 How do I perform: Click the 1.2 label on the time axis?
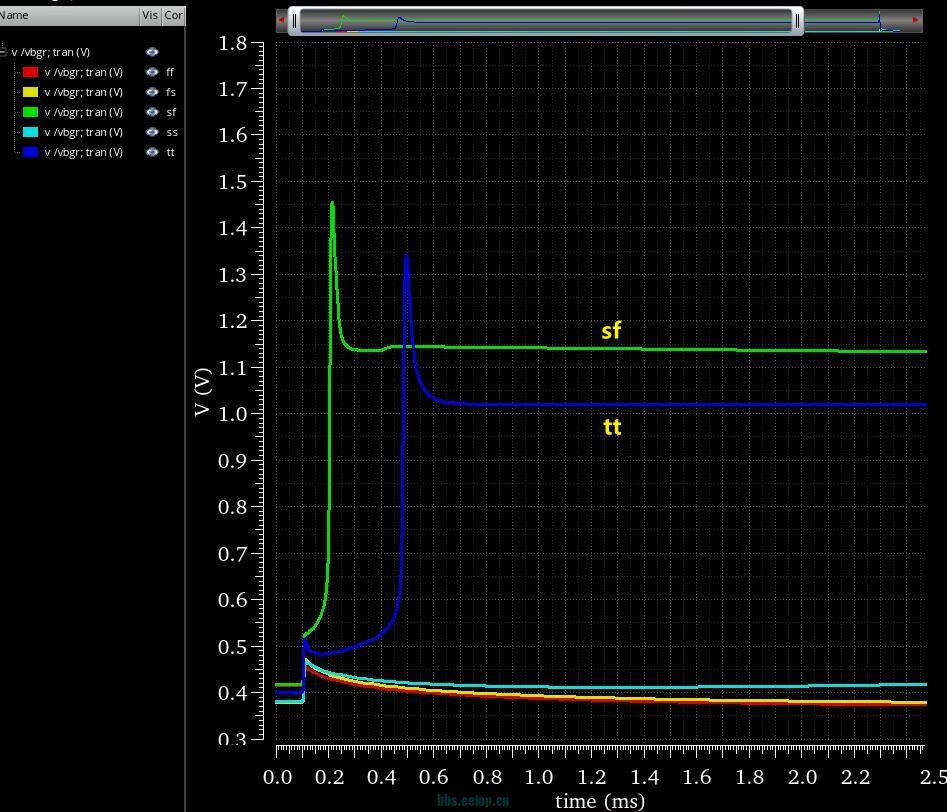tap(592, 776)
